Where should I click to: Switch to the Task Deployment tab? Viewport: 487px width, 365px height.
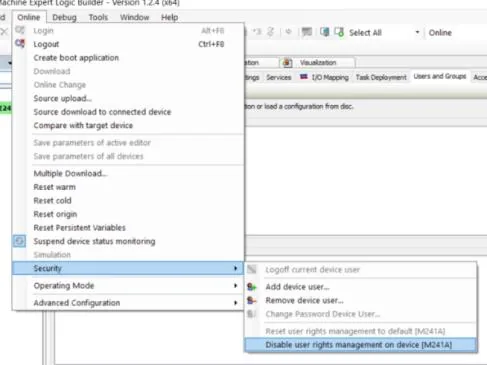pos(381,77)
